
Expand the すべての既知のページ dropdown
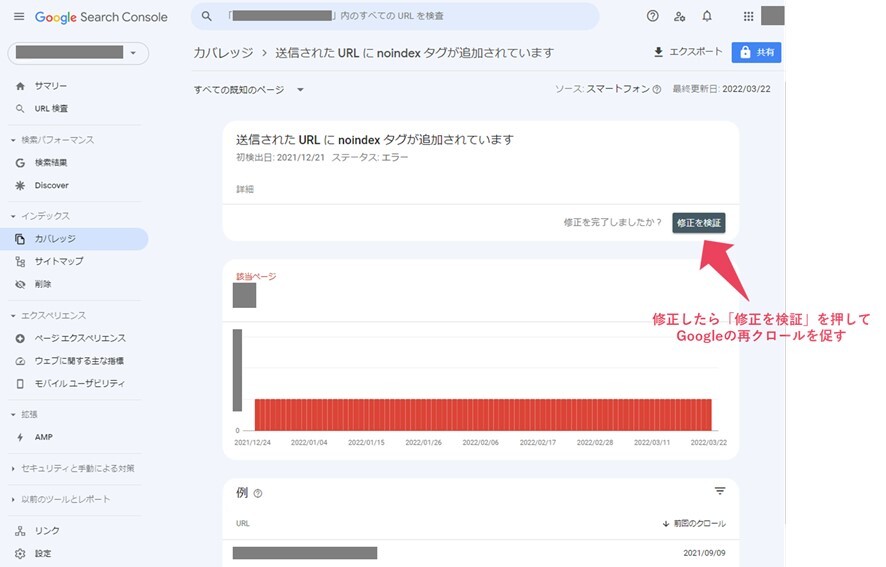(x=249, y=90)
